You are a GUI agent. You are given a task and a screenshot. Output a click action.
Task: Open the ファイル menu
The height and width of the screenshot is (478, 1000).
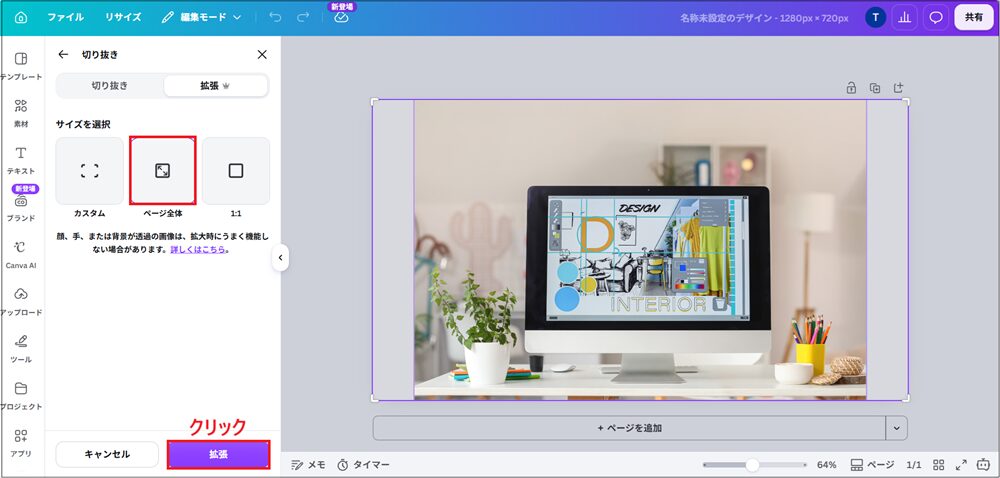click(65, 17)
